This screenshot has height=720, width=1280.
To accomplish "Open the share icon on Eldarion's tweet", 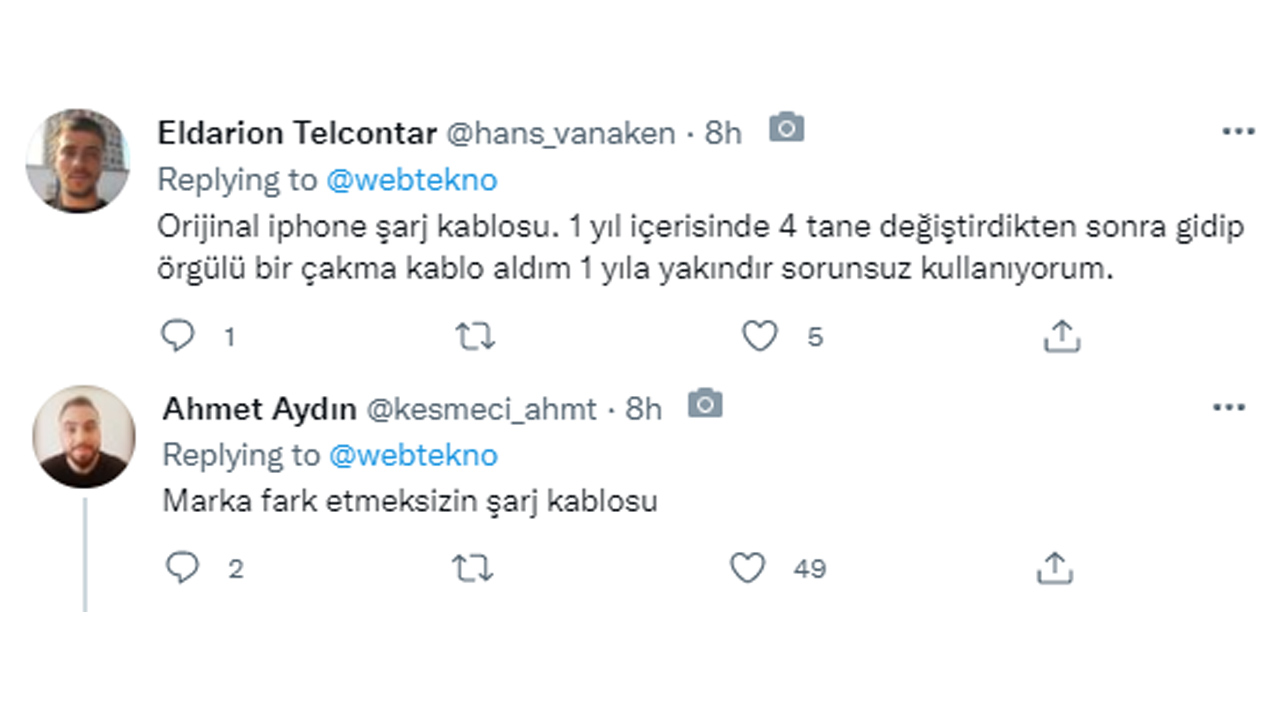I will [1061, 336].
